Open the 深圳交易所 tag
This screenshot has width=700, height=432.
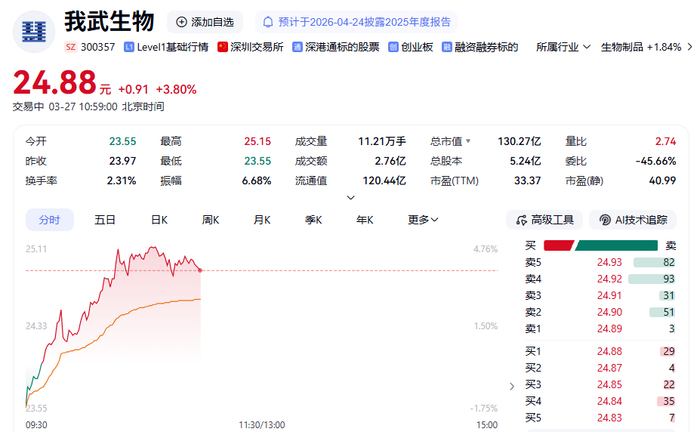250,47
